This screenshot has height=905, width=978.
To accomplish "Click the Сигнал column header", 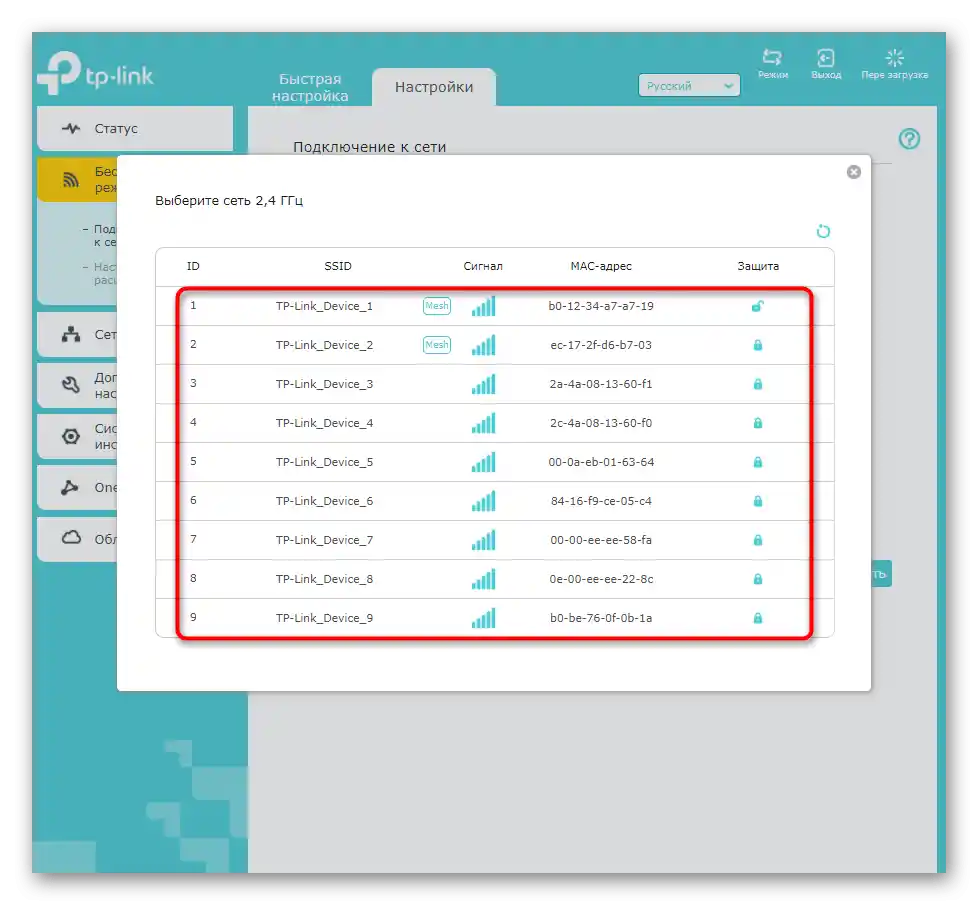I will pyautogui.click(x=483, y=266).
